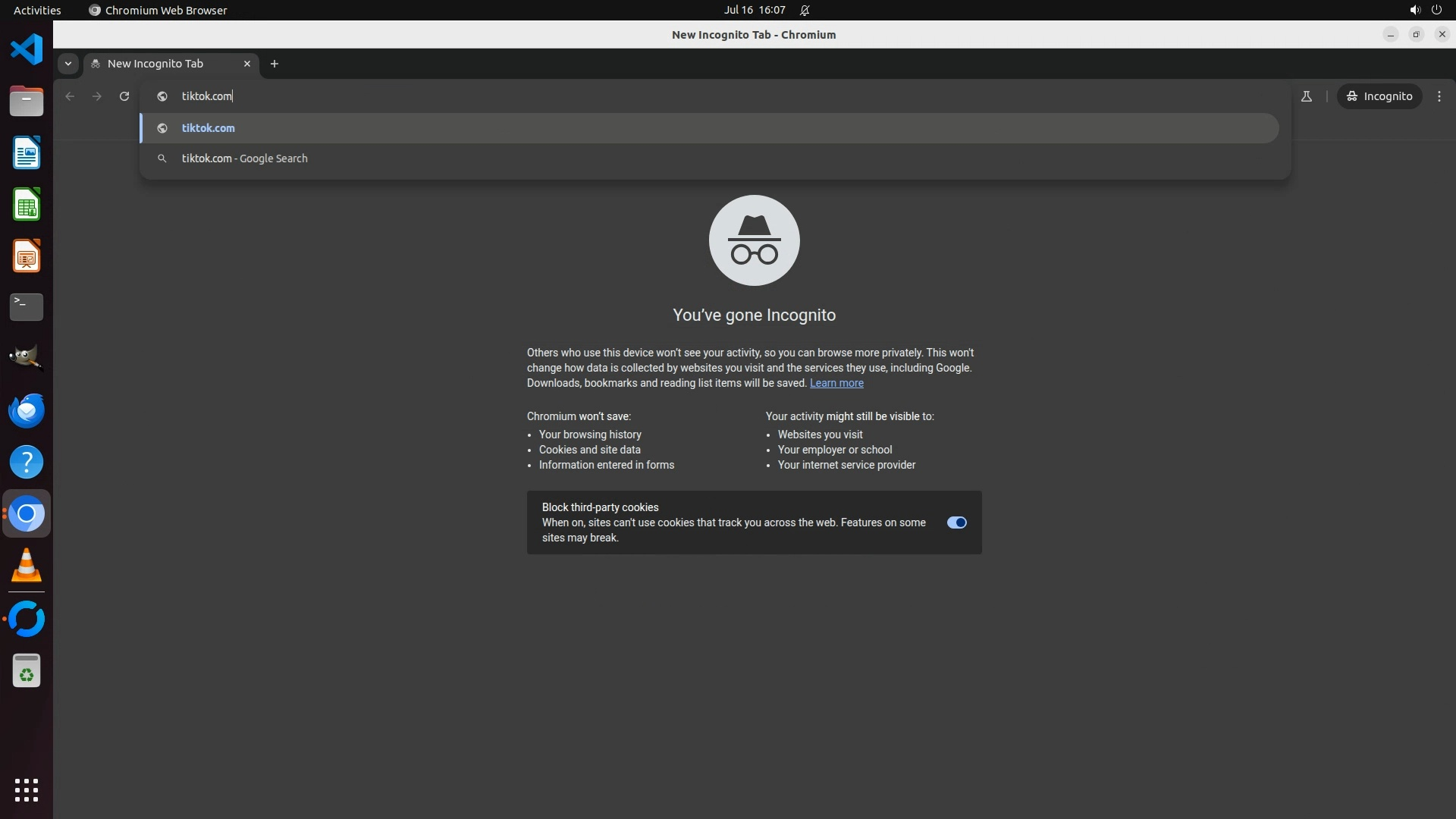Screen dimensions: 1456x819
Task: Launch Terminal from the dock
Action: pos(27,307)
